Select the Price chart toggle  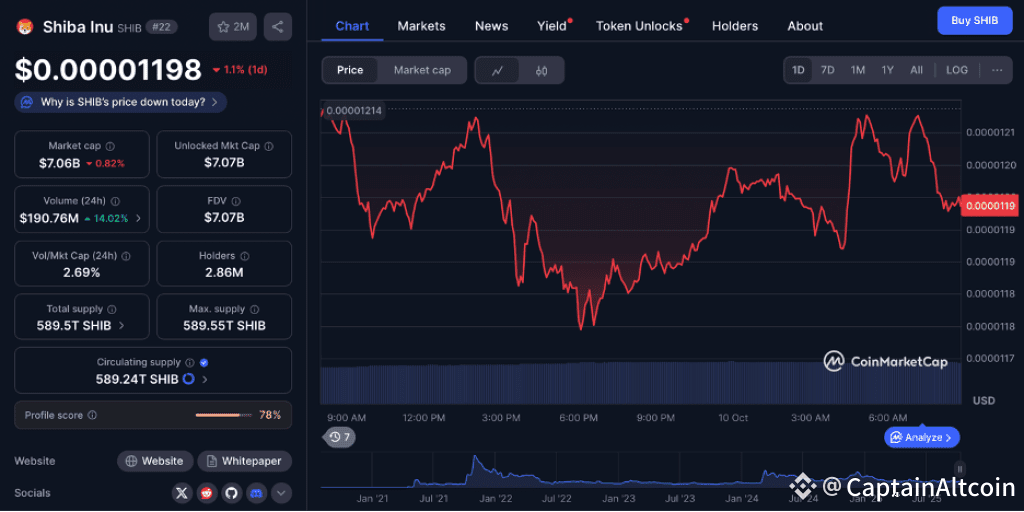point(350,70)
